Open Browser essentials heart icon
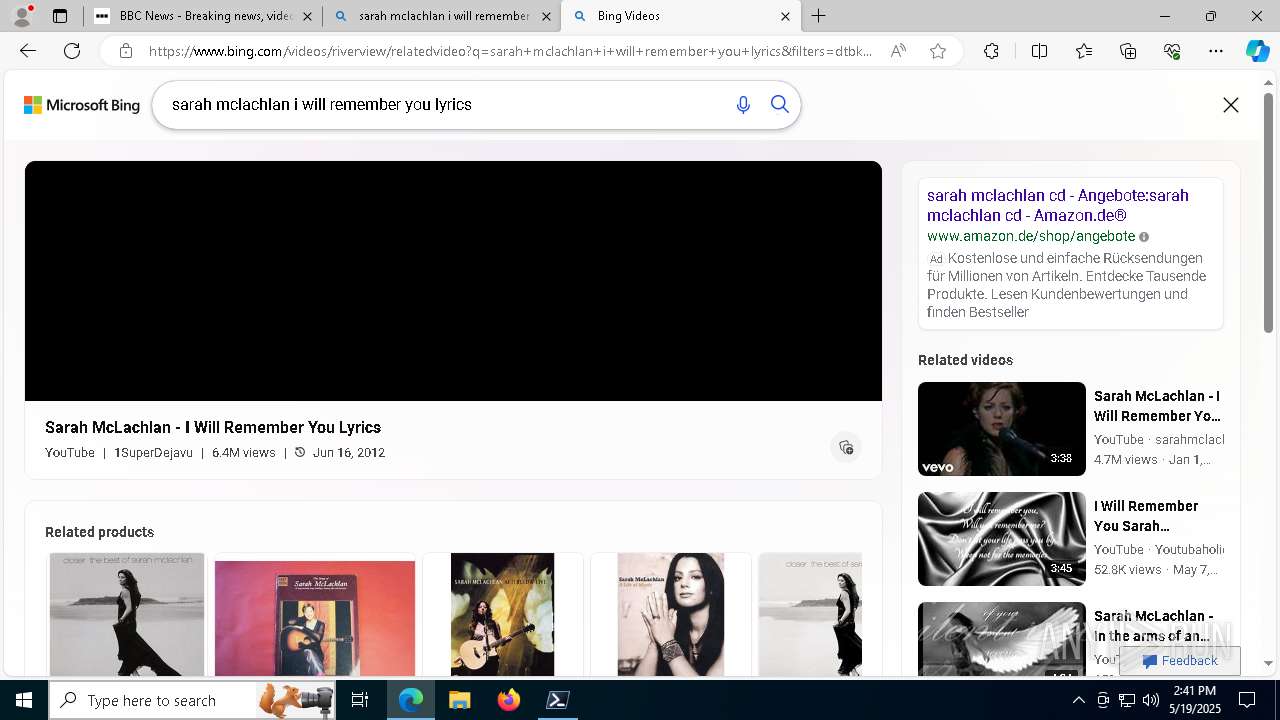Viewport: 1280px width, 720px height. 1172,51
